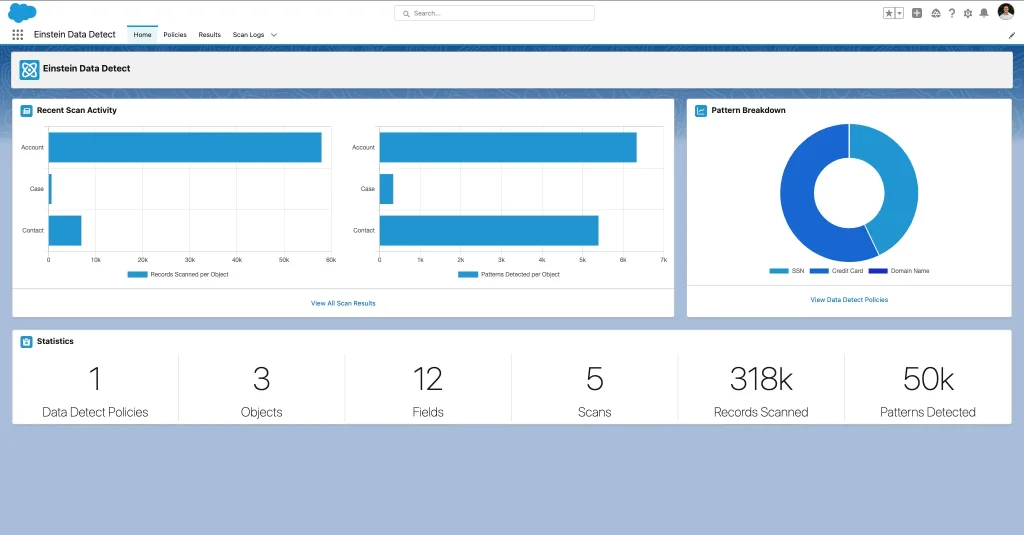Follow the View All Scan Results link
The height and width of the screenshot is (535, 1024).
pos(344,303)
